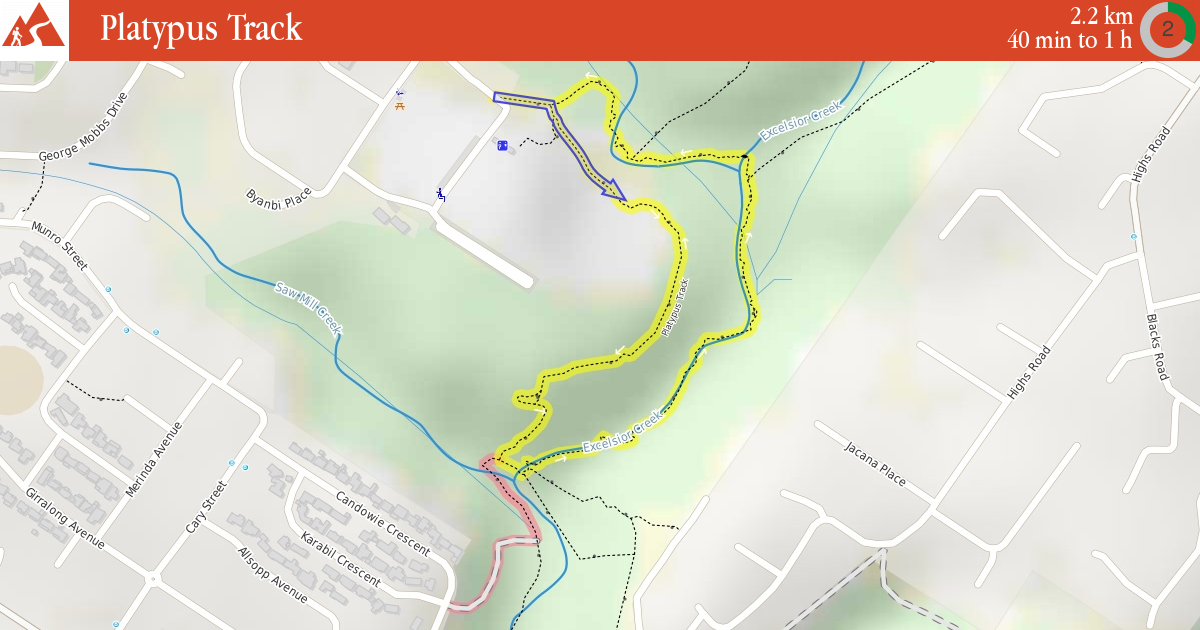Select the Jacana Place street label
The image size is (1200, 630).
(x=875, y=463)
